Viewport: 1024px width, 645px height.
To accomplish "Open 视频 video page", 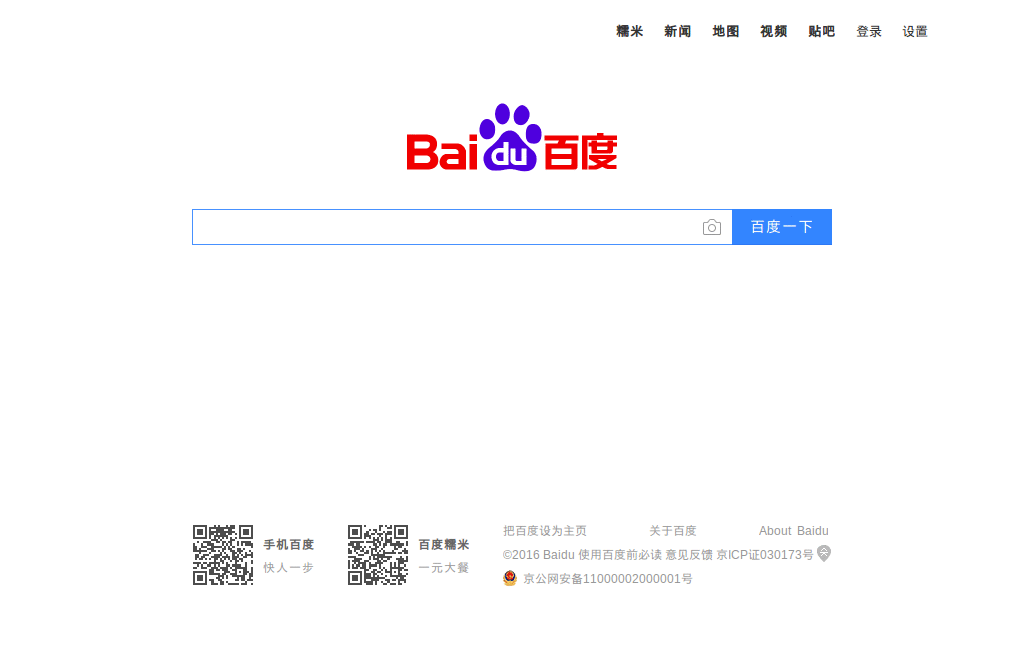I will [773, 31].
